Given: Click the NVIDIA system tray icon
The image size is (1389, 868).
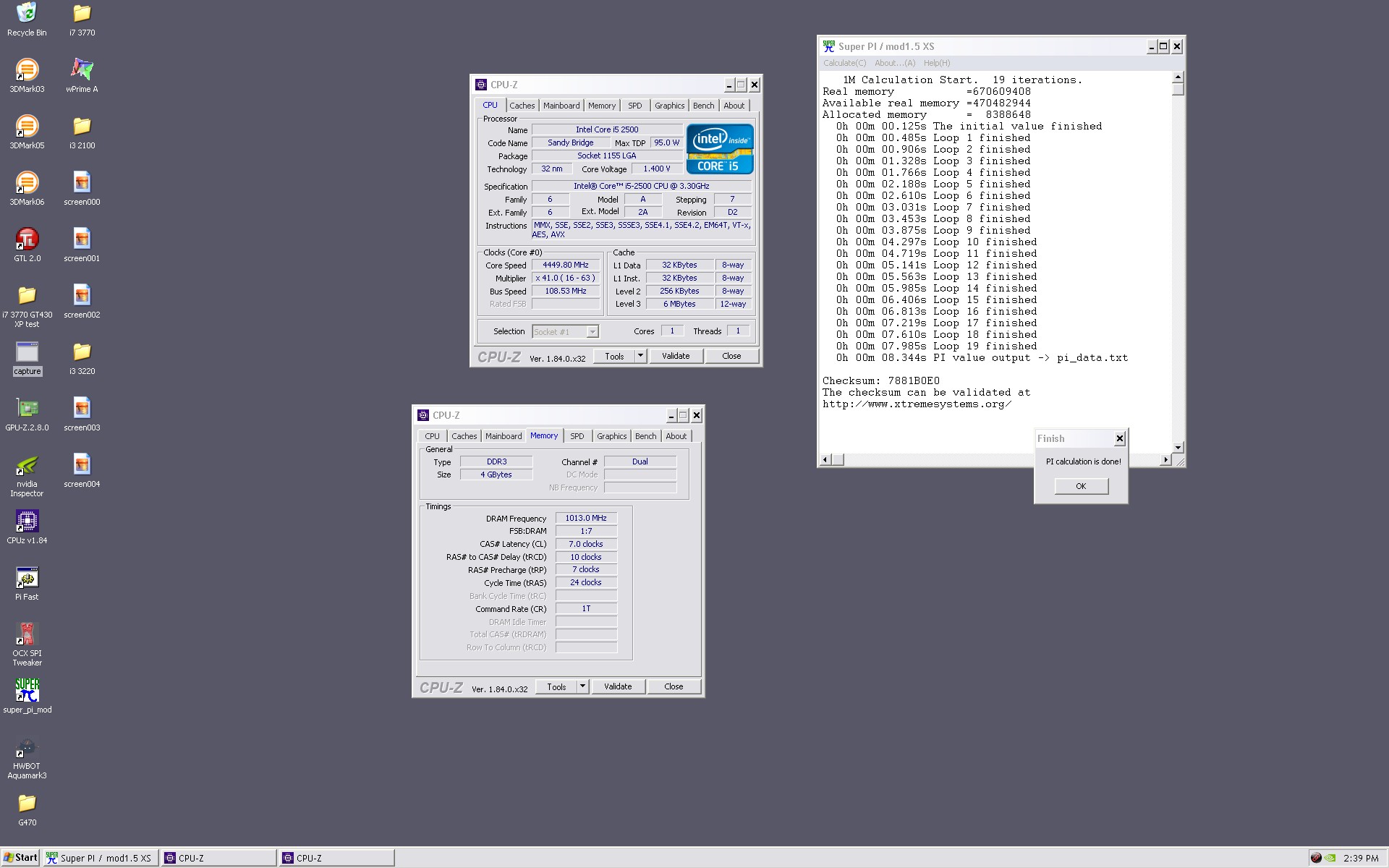Looking at the screenshot, I should pyautogui.click(x=1330, y=858).
